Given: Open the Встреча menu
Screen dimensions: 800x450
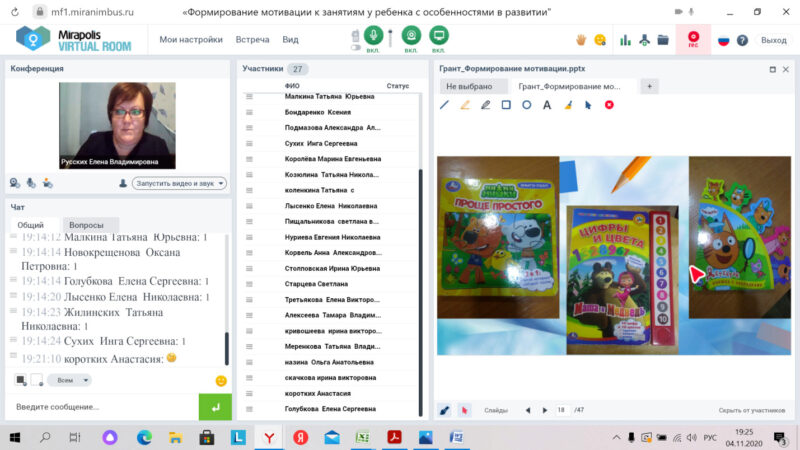Looking at the screenshot, I should pyautogui.click(x=252, y=39).
